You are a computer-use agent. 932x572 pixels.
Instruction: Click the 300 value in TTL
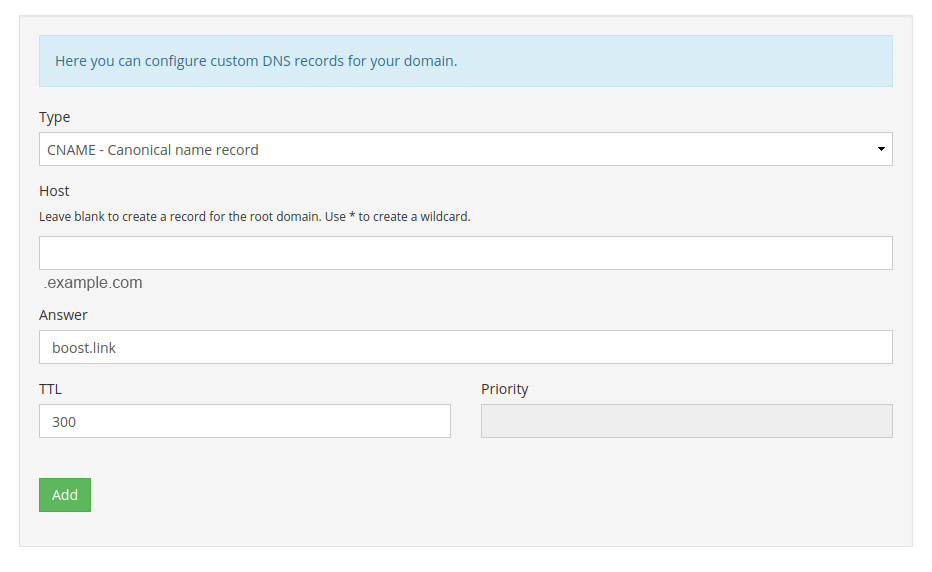coord(64,422)
